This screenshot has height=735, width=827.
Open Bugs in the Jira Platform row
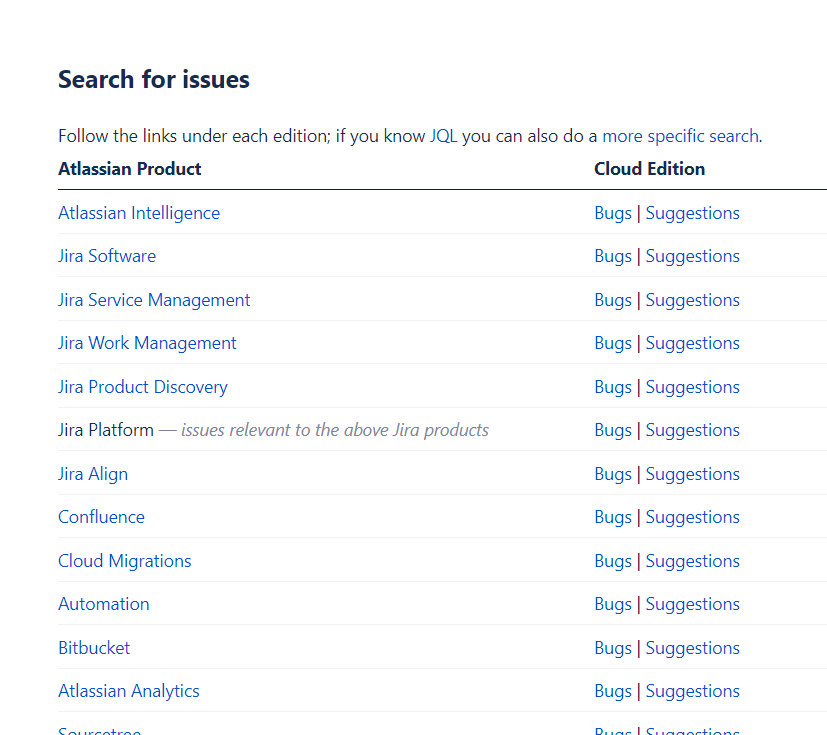pos(613,430)
